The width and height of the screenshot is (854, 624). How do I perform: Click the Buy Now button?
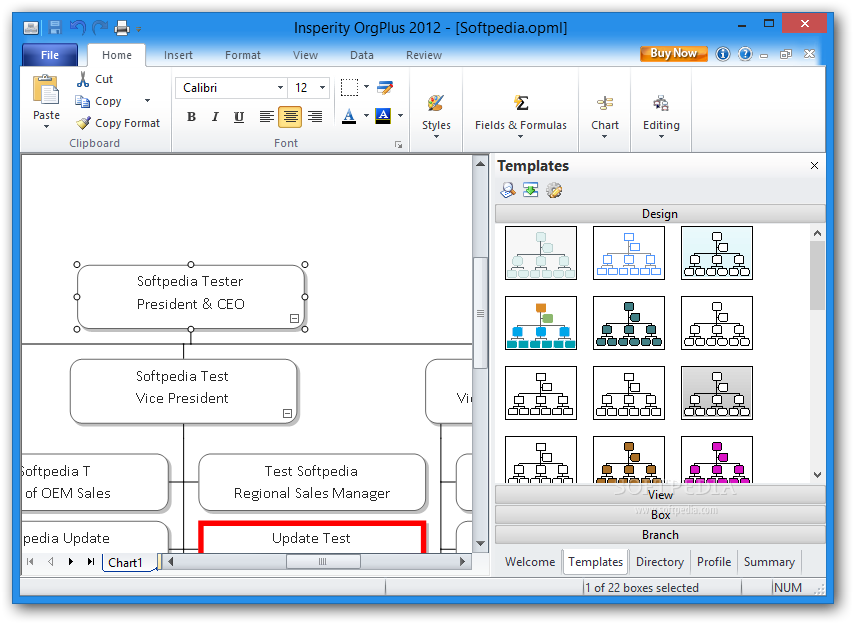click(674, 53)
